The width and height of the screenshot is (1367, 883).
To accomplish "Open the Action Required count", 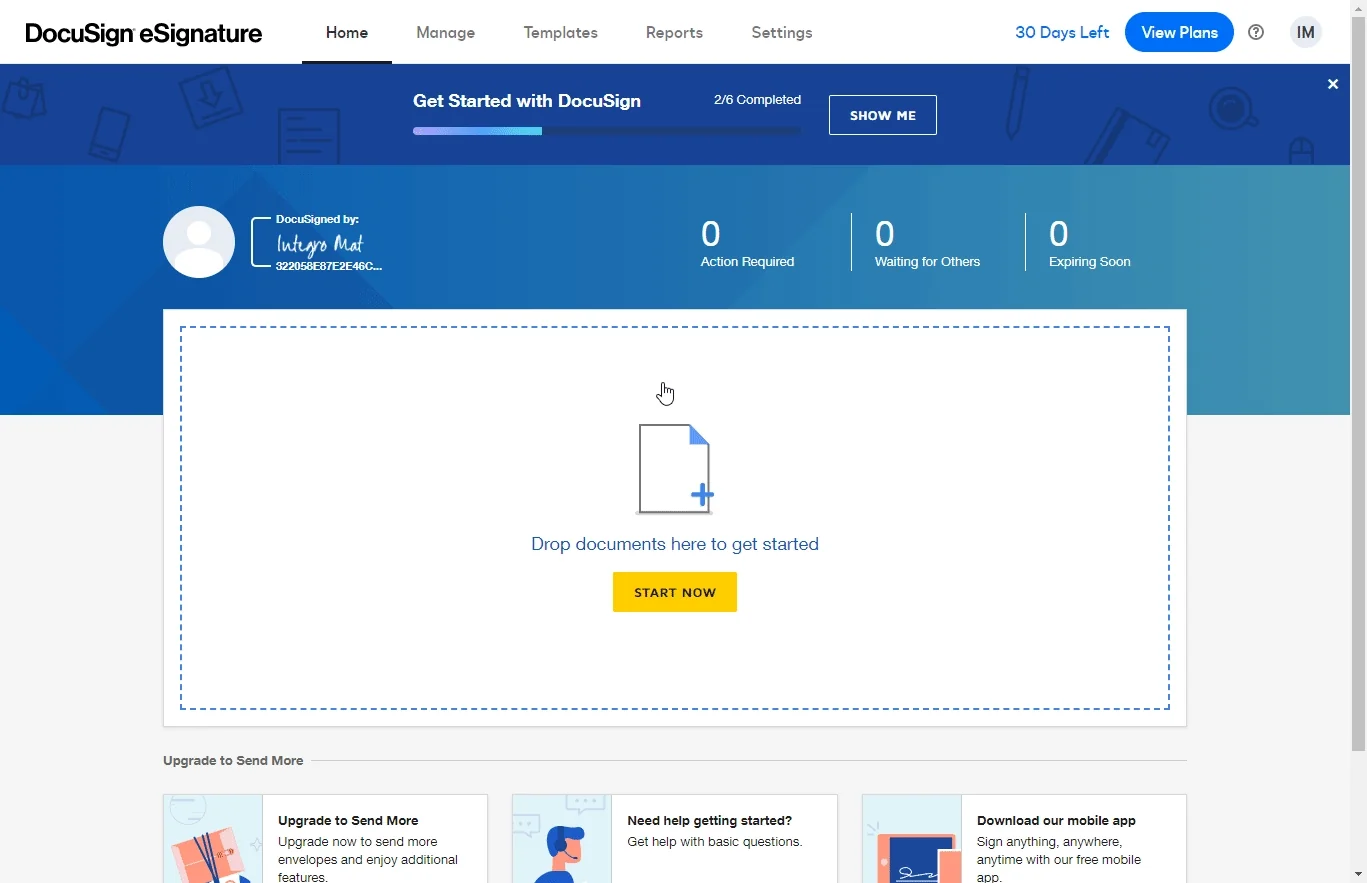I will pos(747,243).
